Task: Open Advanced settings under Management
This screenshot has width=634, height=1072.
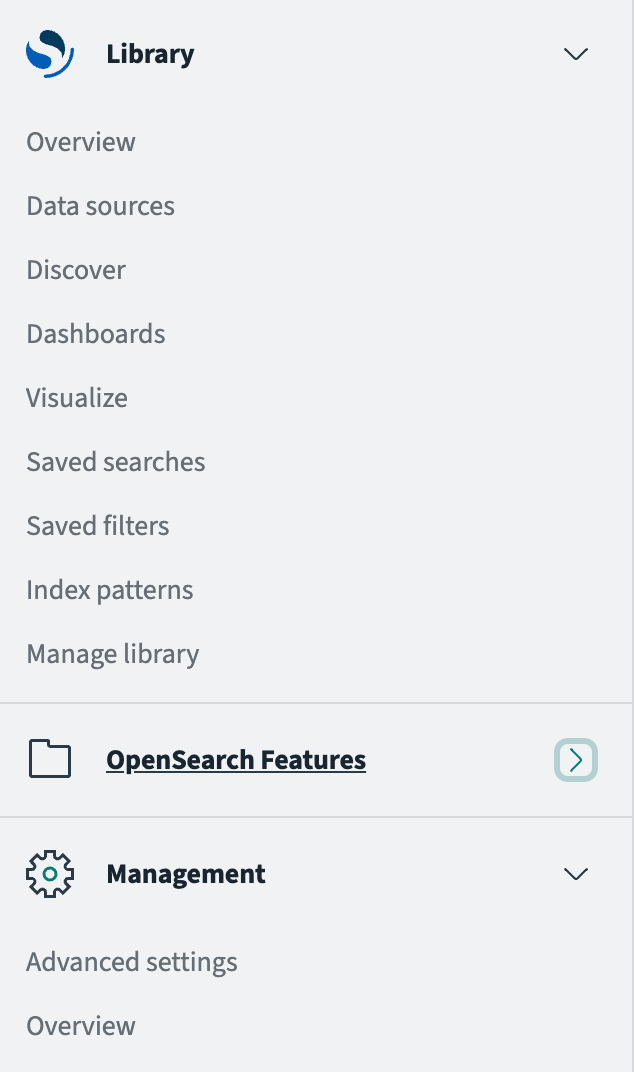Action: (x=131, y=961)
